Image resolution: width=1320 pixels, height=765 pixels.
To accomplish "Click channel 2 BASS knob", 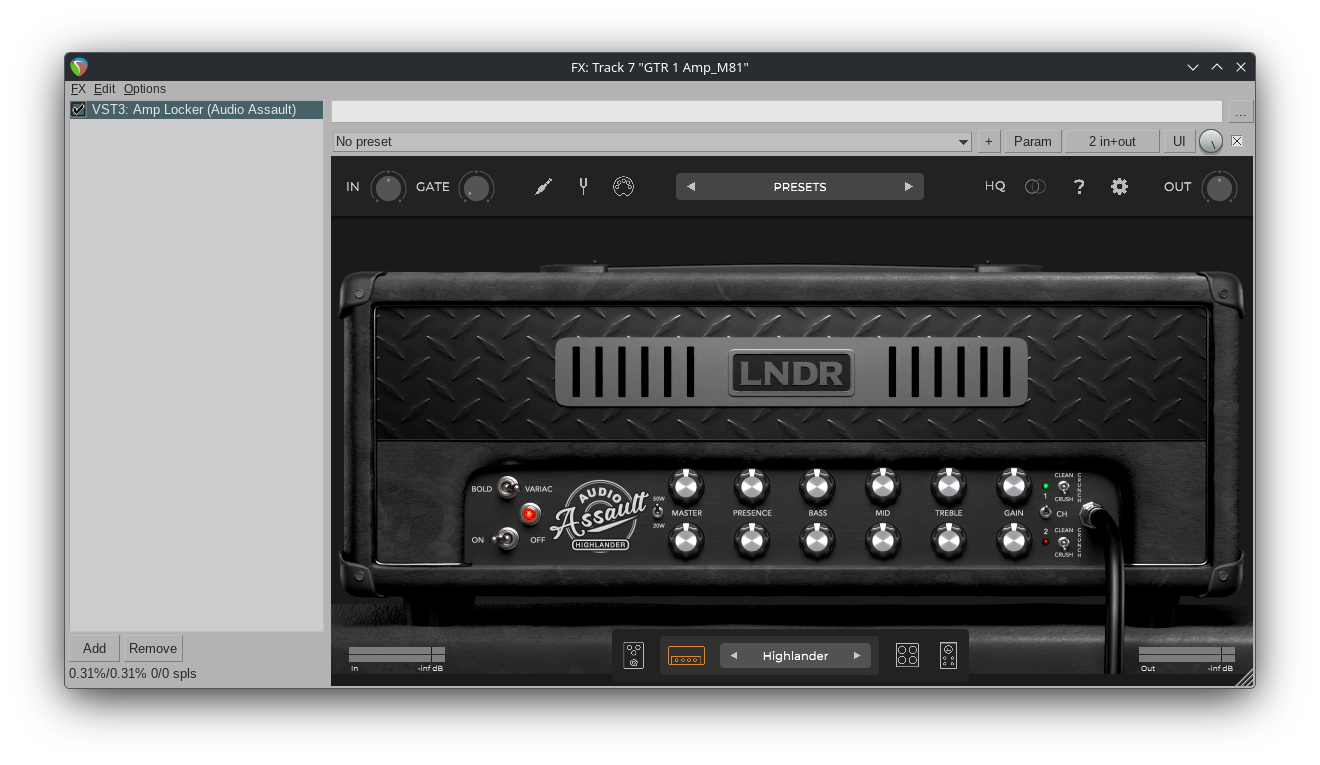I will pos(817,541).
